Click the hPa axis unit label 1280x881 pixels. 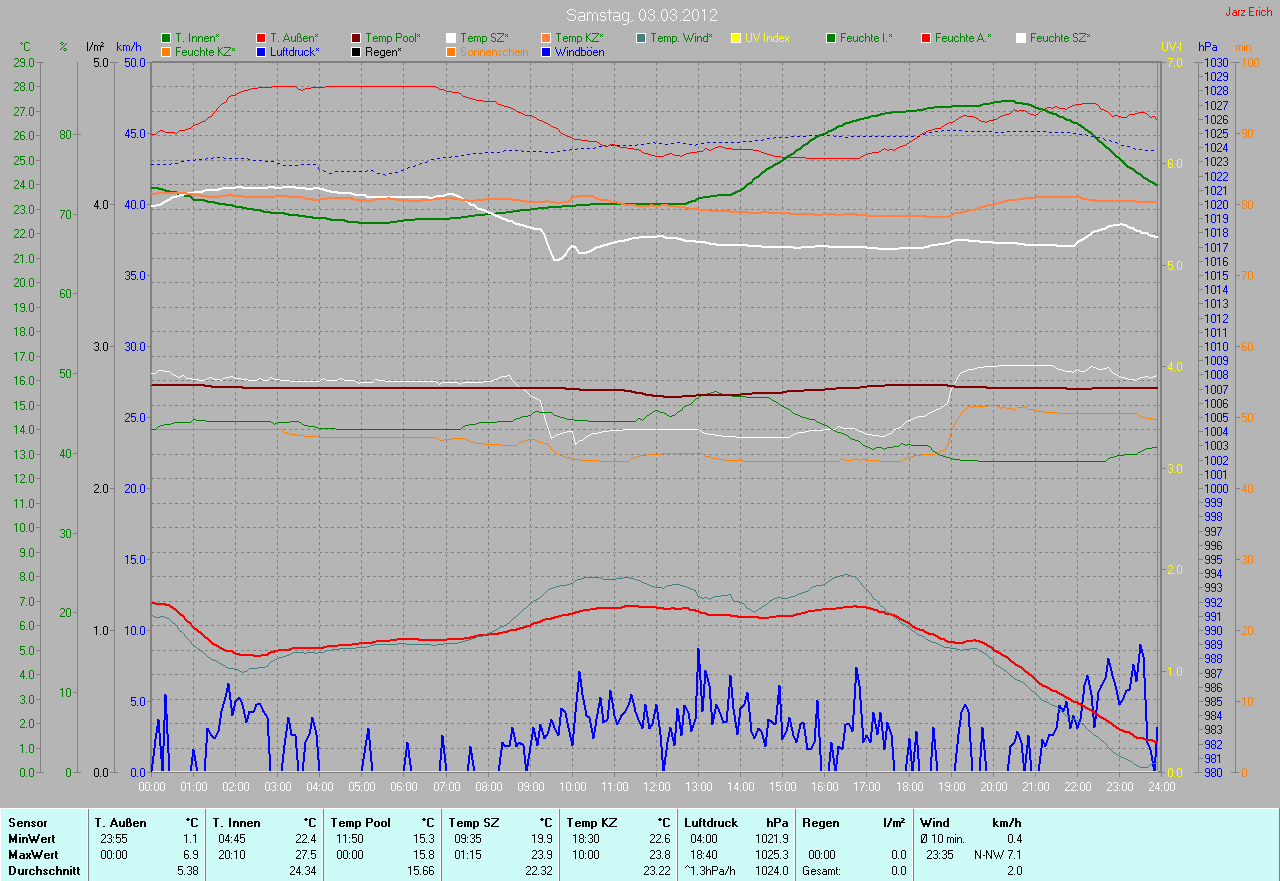[x=1210, y=47]
